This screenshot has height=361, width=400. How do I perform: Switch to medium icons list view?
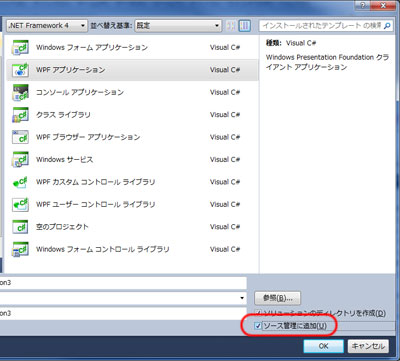(x=245, y=26)
